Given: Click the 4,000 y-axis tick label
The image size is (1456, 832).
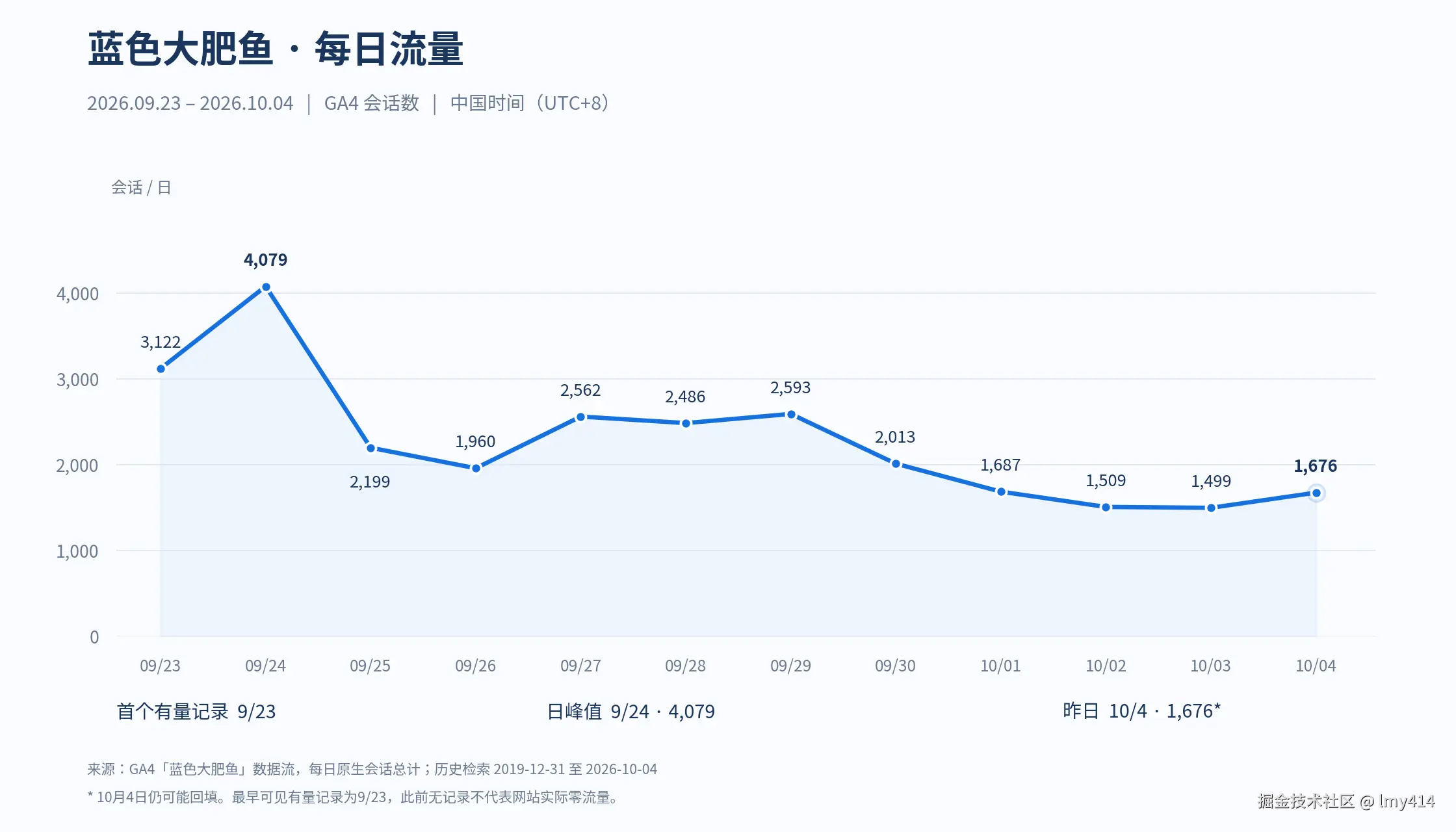Looking at the screenshot, I should (x=77, y=294).
